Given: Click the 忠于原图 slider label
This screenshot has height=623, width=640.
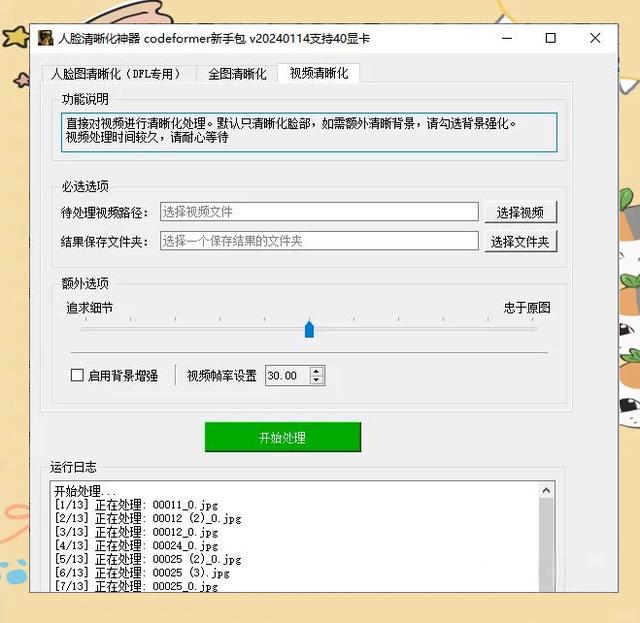Looking at the screenshot, I should pyautogui.click(x=527, y=307).
